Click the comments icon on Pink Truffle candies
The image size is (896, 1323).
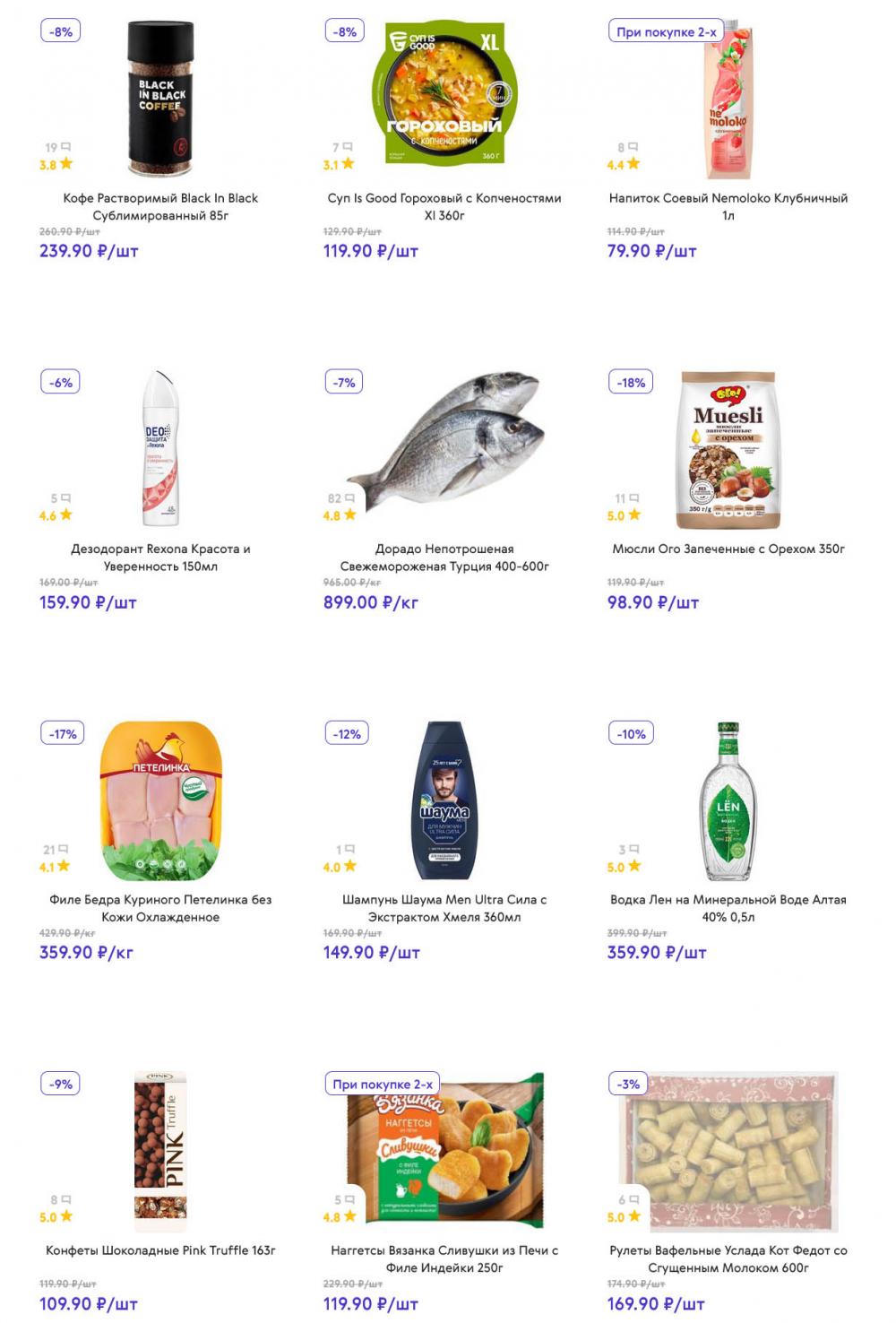click(65, 1199)
